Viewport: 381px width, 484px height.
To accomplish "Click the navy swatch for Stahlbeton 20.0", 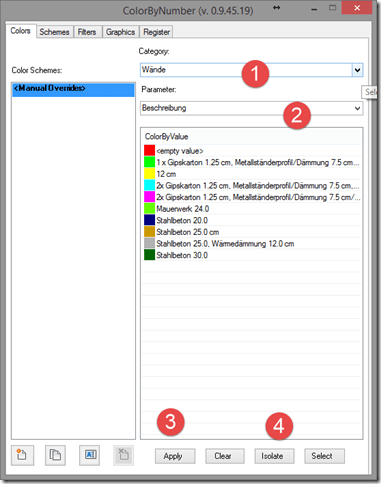I will (x=149, y=220).
